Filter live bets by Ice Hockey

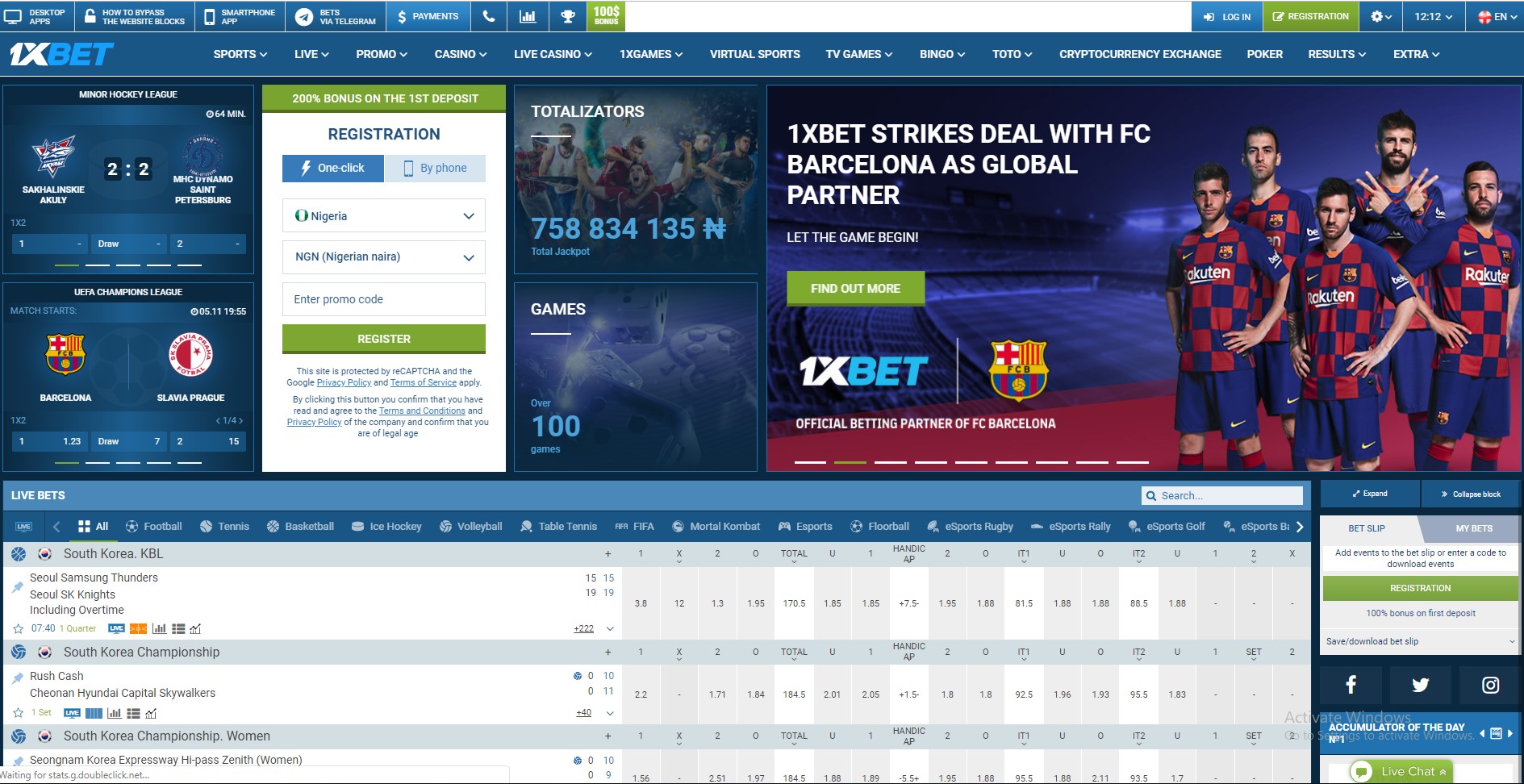(x=386, y=527)
